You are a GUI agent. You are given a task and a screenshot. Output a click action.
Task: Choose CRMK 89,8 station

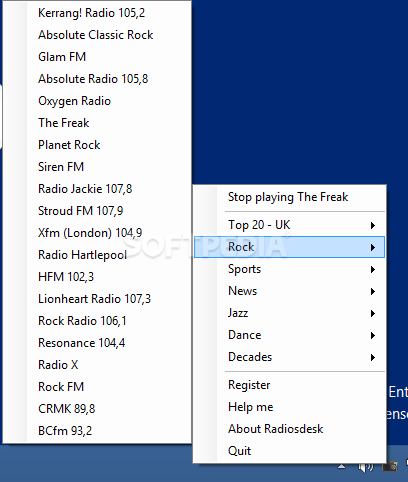pyautogui.click(x=97, y=409)
